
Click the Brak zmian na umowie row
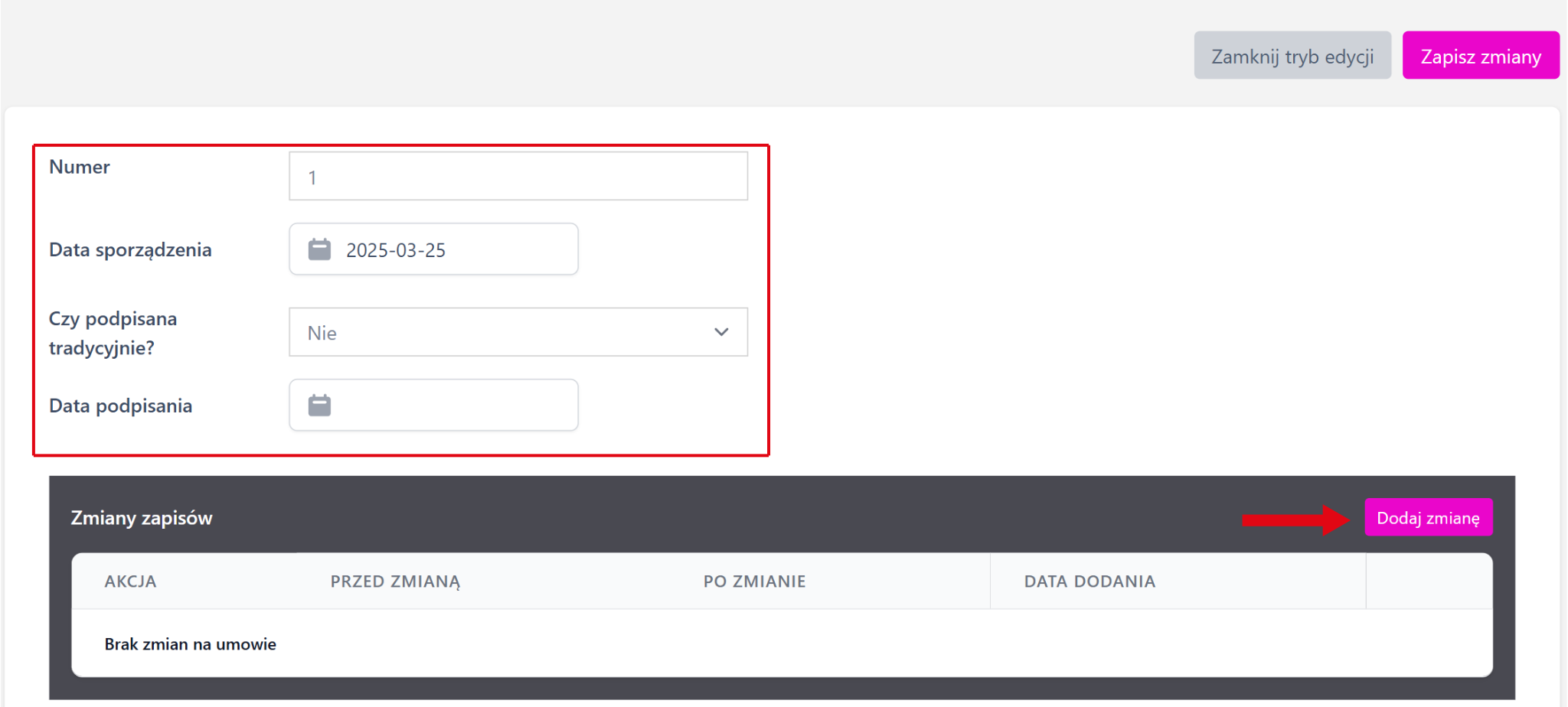tap(190, 644)
